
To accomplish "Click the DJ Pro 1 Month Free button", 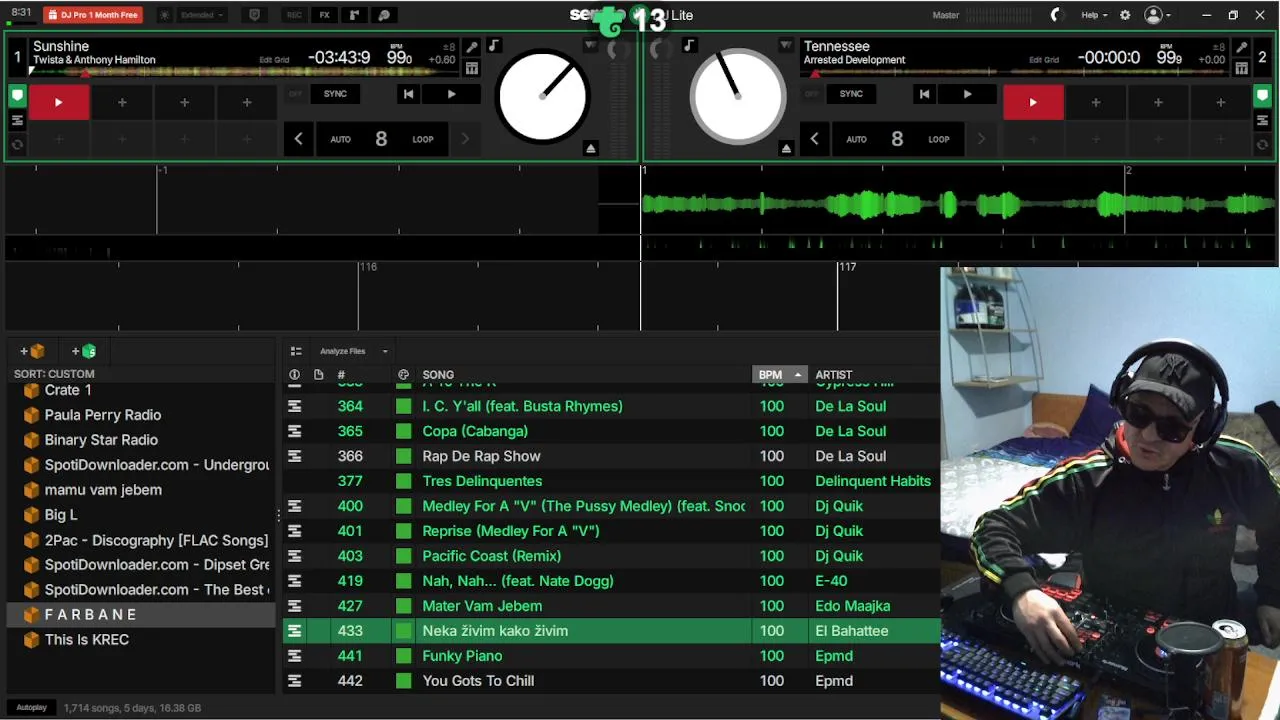I will pyautogui.click(x=93, y=15).
